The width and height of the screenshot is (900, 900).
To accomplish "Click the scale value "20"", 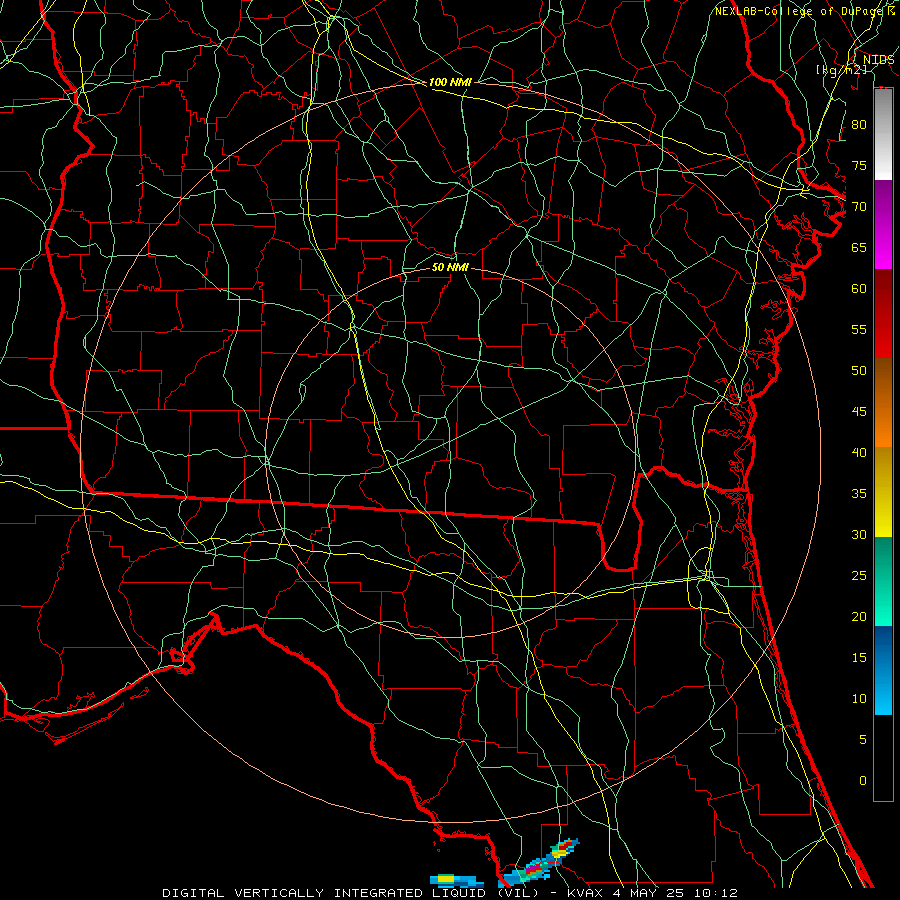I will (x=859, y=616).
